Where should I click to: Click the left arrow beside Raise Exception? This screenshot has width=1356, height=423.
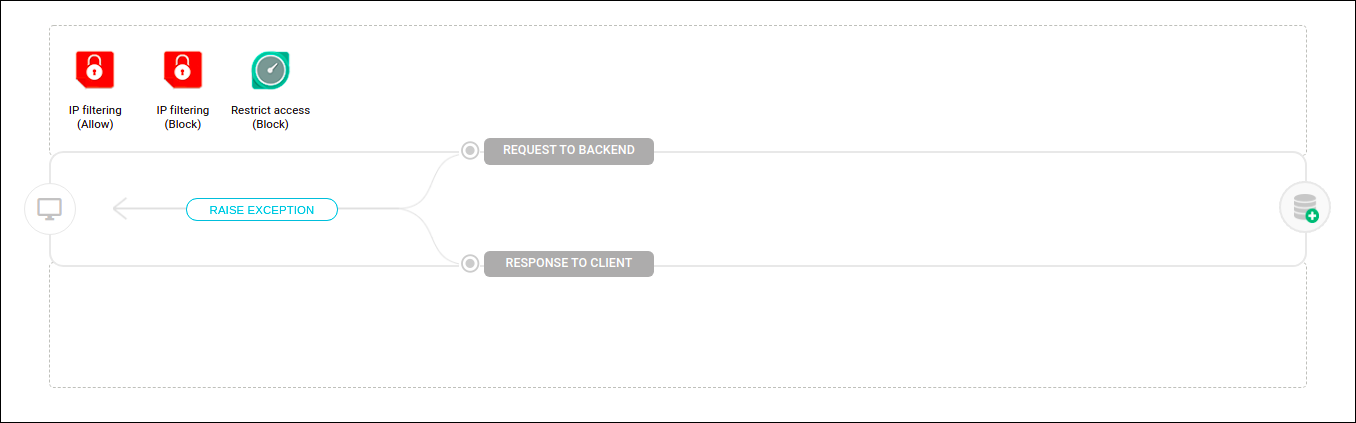coord(122,210)
